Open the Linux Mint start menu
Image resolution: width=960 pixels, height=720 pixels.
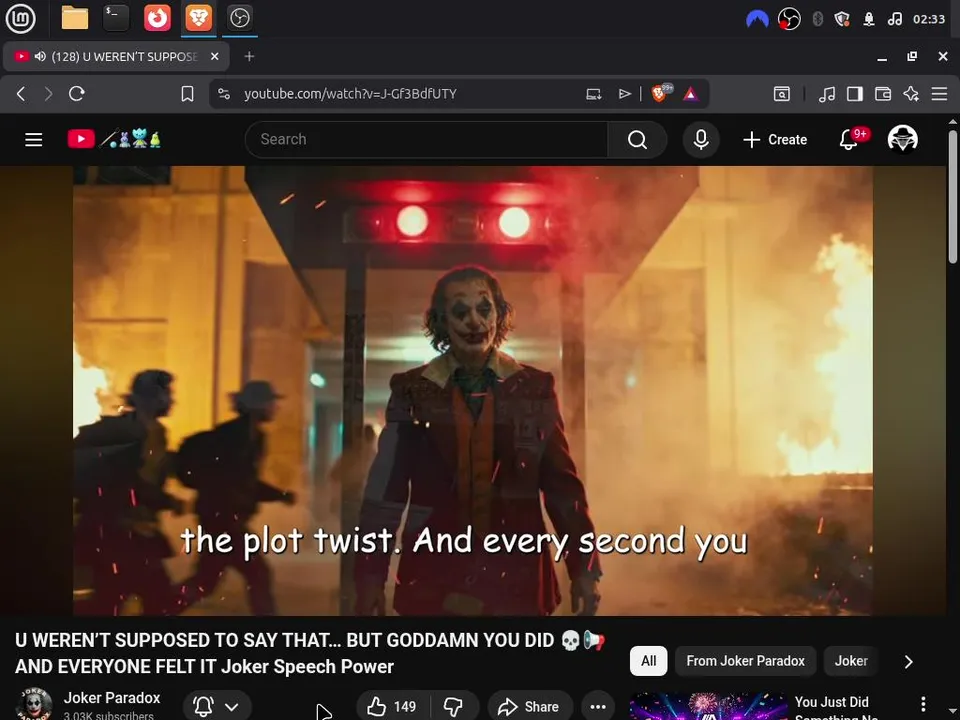point(20,18)
